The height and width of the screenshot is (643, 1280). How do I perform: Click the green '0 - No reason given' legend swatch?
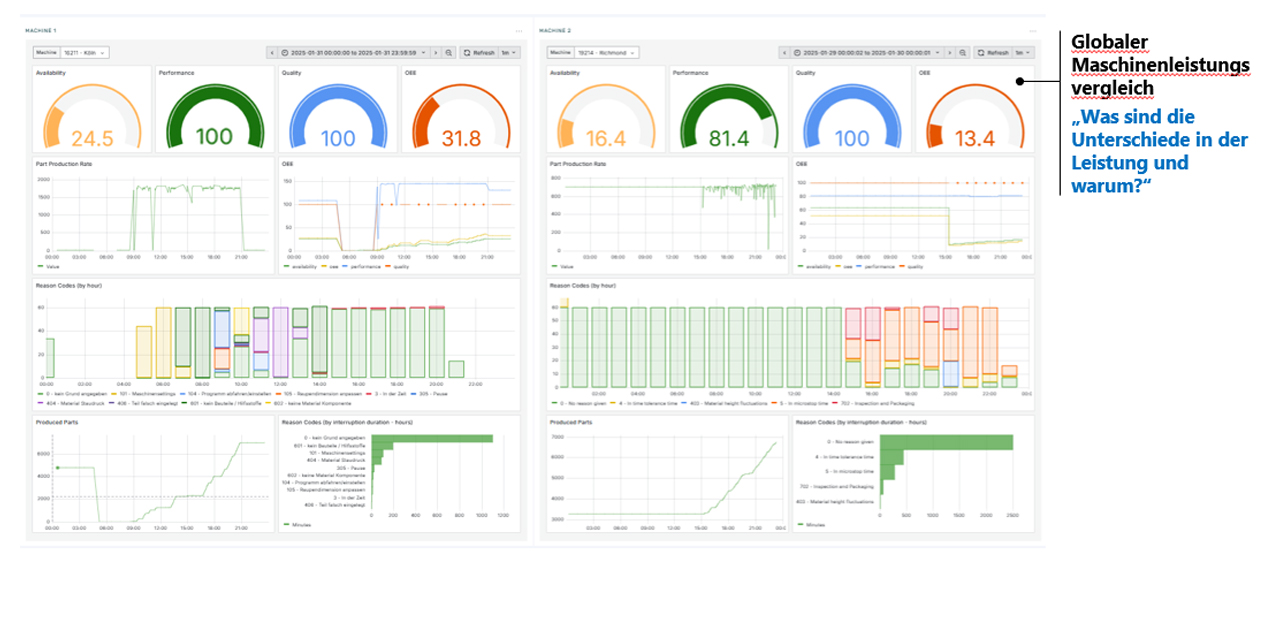[x=553, y=403]
